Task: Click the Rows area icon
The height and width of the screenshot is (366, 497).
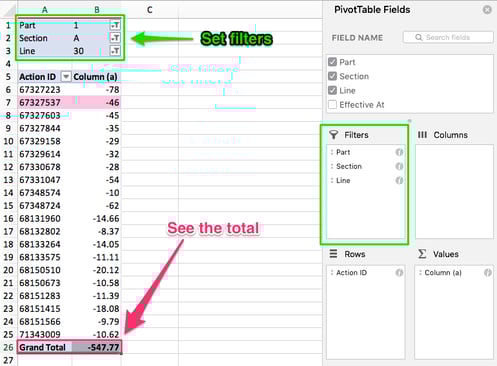Action: [x=333, y=254]
